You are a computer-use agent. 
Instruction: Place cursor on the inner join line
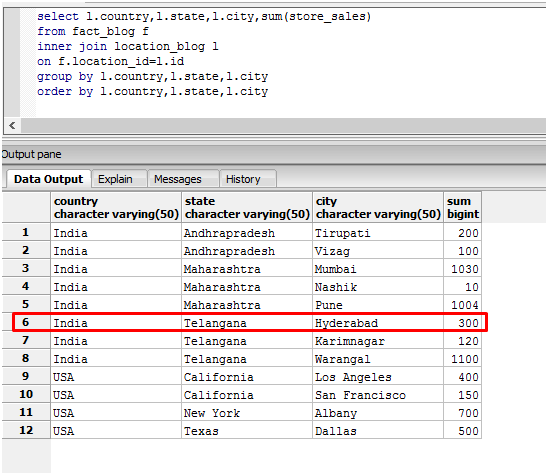(x=128, y=46)
